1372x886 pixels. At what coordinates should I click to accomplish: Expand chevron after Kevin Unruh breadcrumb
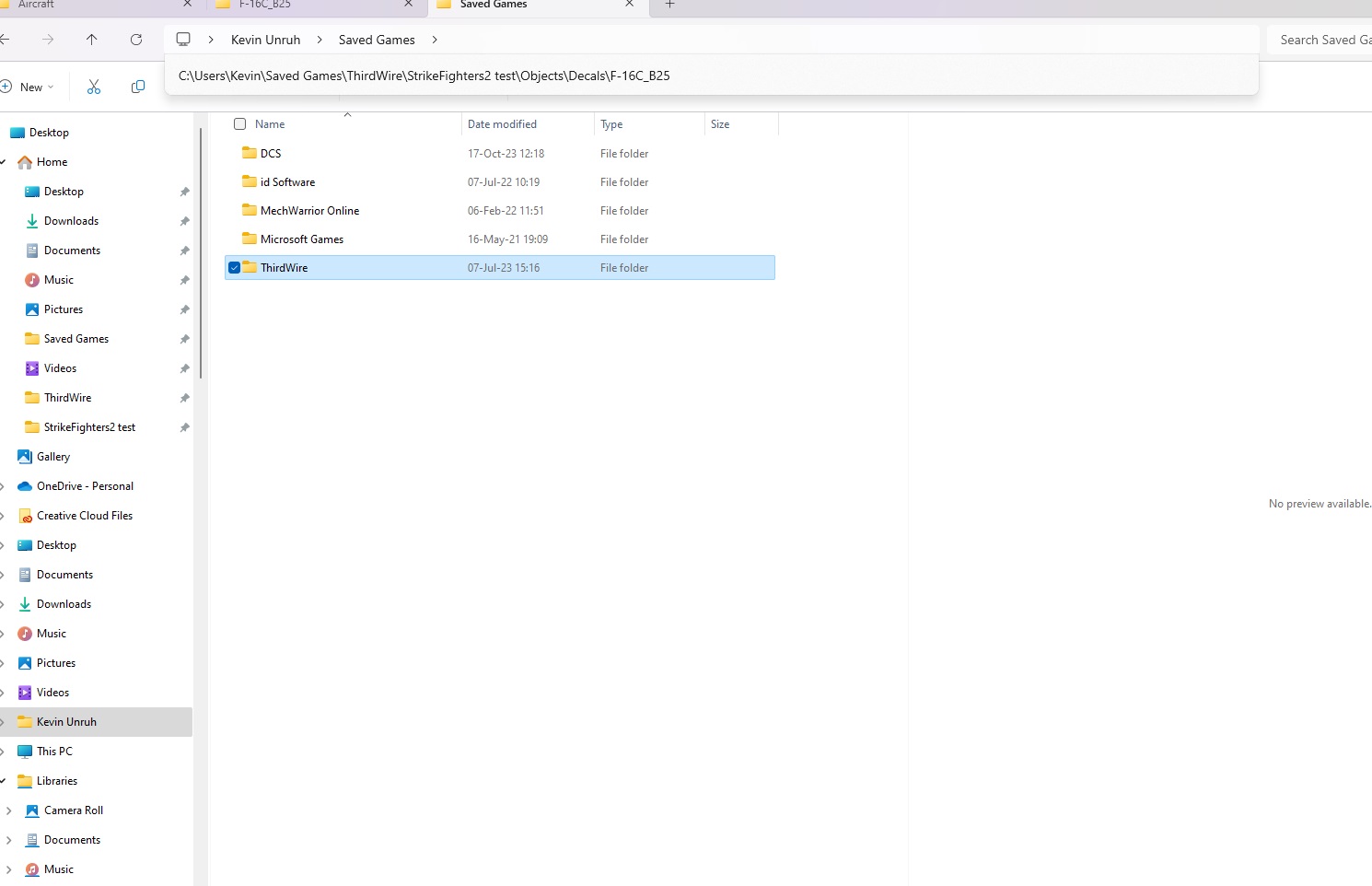click(x=320, y=40)
